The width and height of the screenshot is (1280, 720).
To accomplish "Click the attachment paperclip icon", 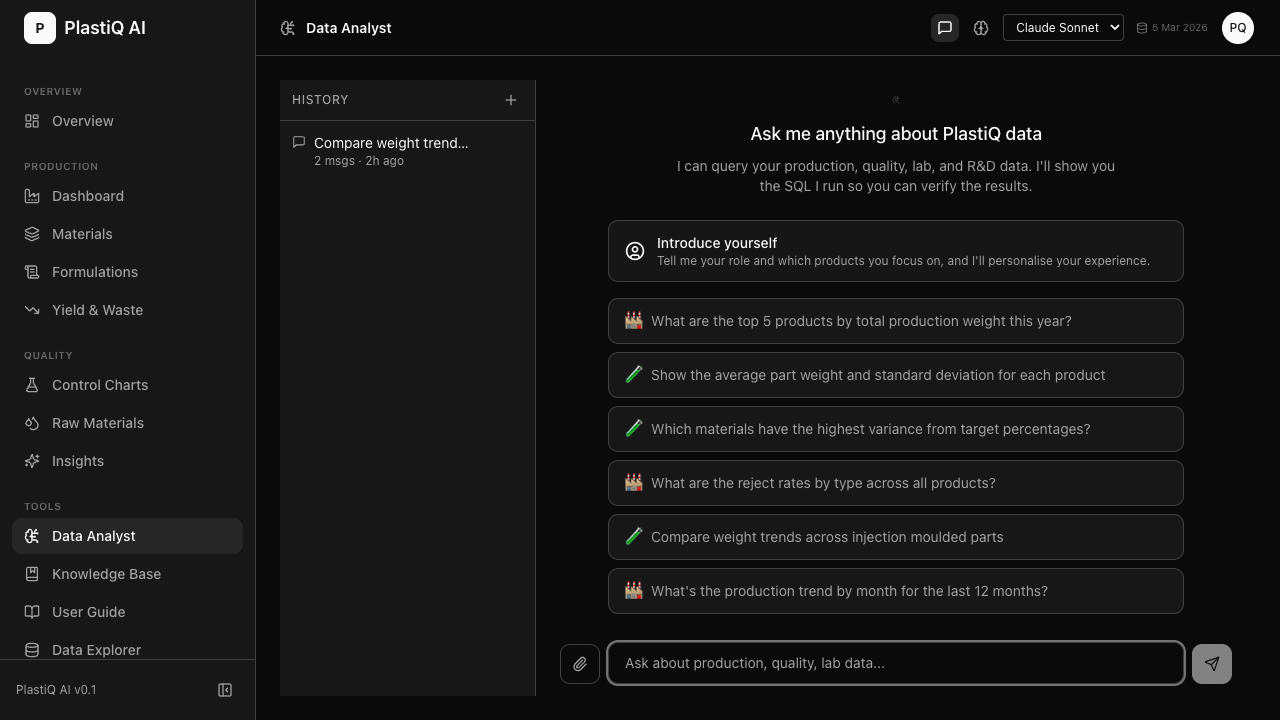I will 579,663.
